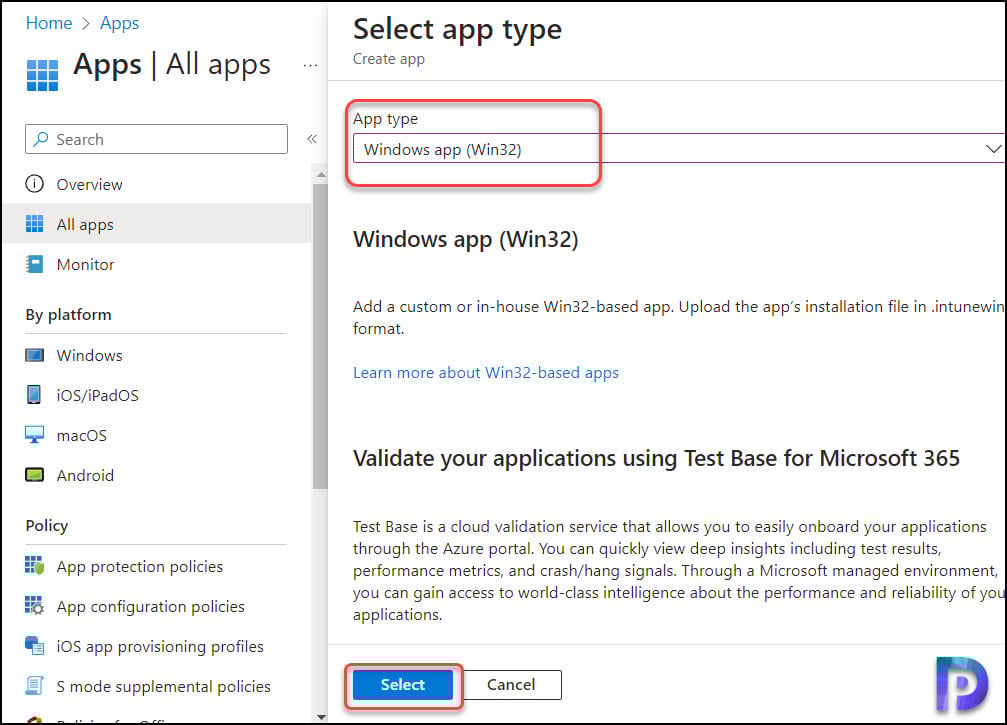Open the Monitor section
The image size is (1007, 725).
(x=157, y=264)
